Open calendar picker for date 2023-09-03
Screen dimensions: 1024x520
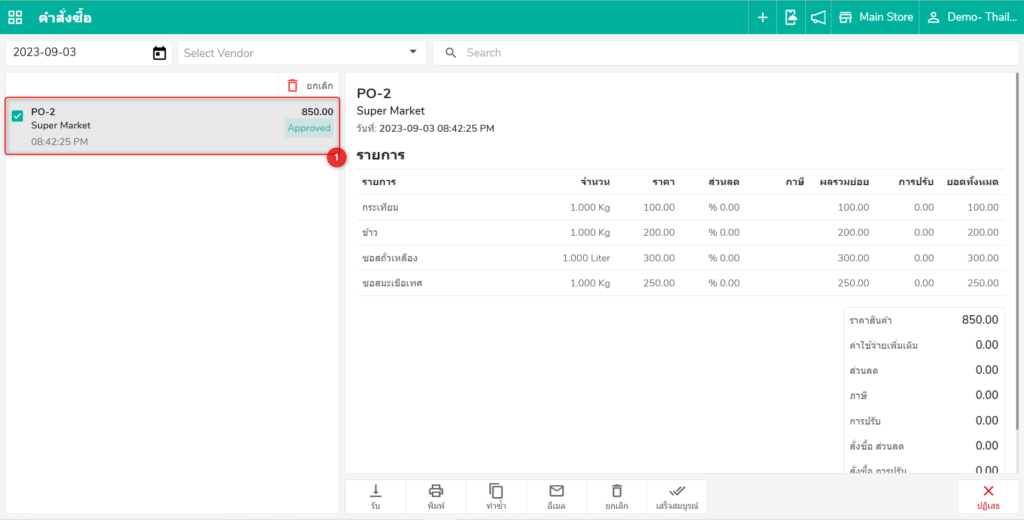159,53
